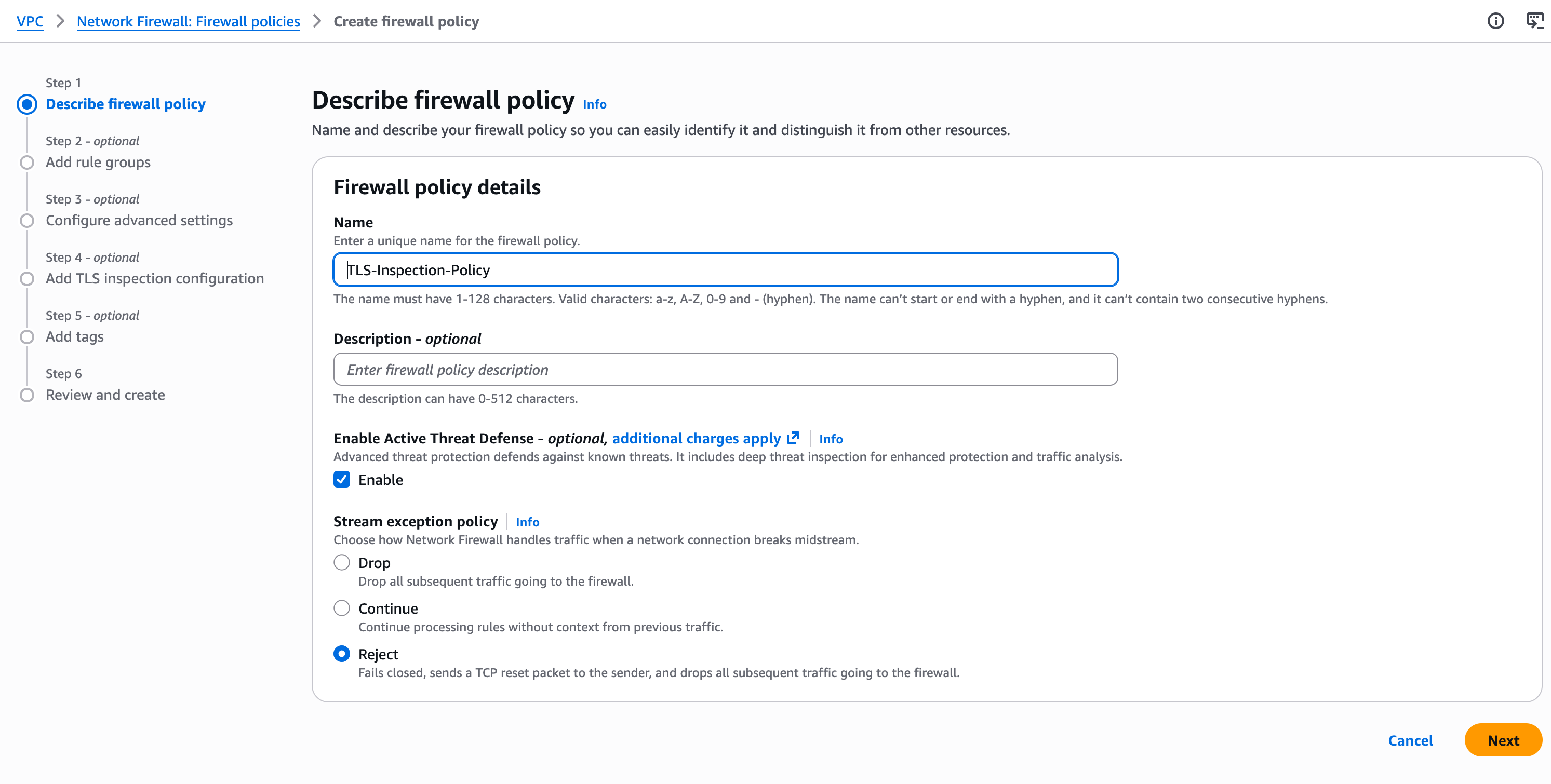Viewport: 1551px width, 784px height.
Task: Focus the Description text field
Action: (725, 370)
